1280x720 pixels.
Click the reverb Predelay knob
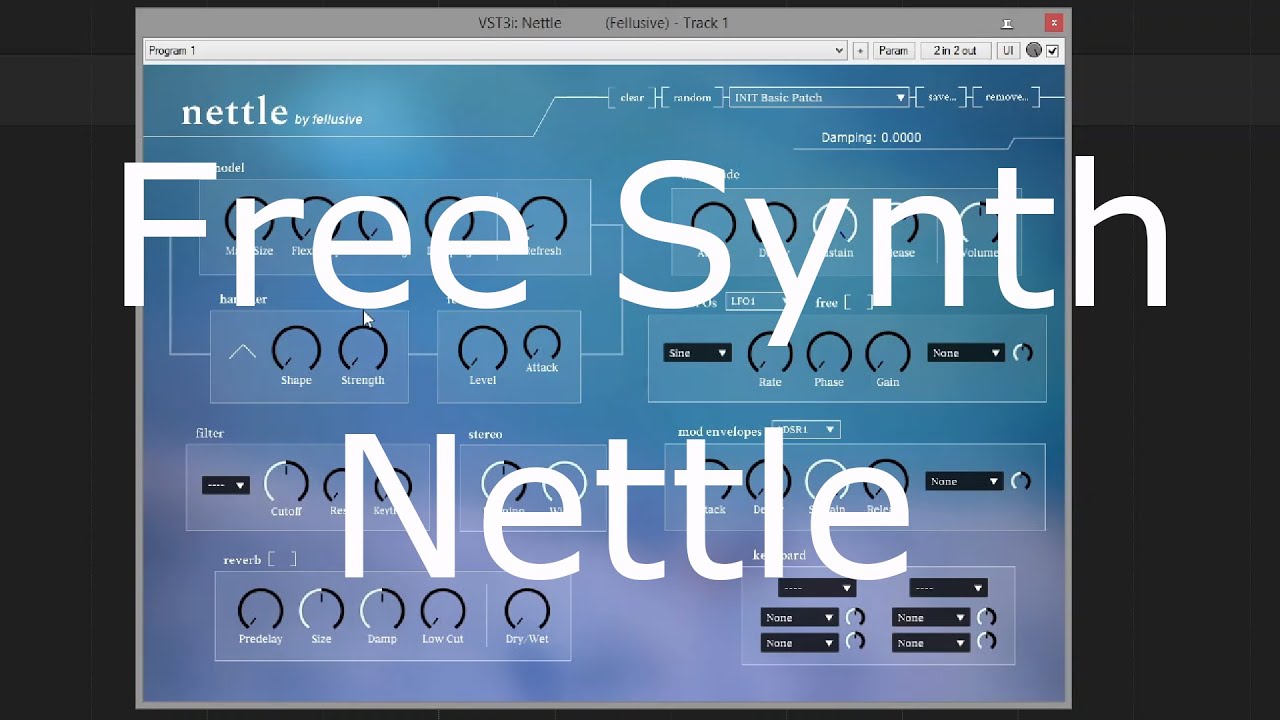coord(260,610)
